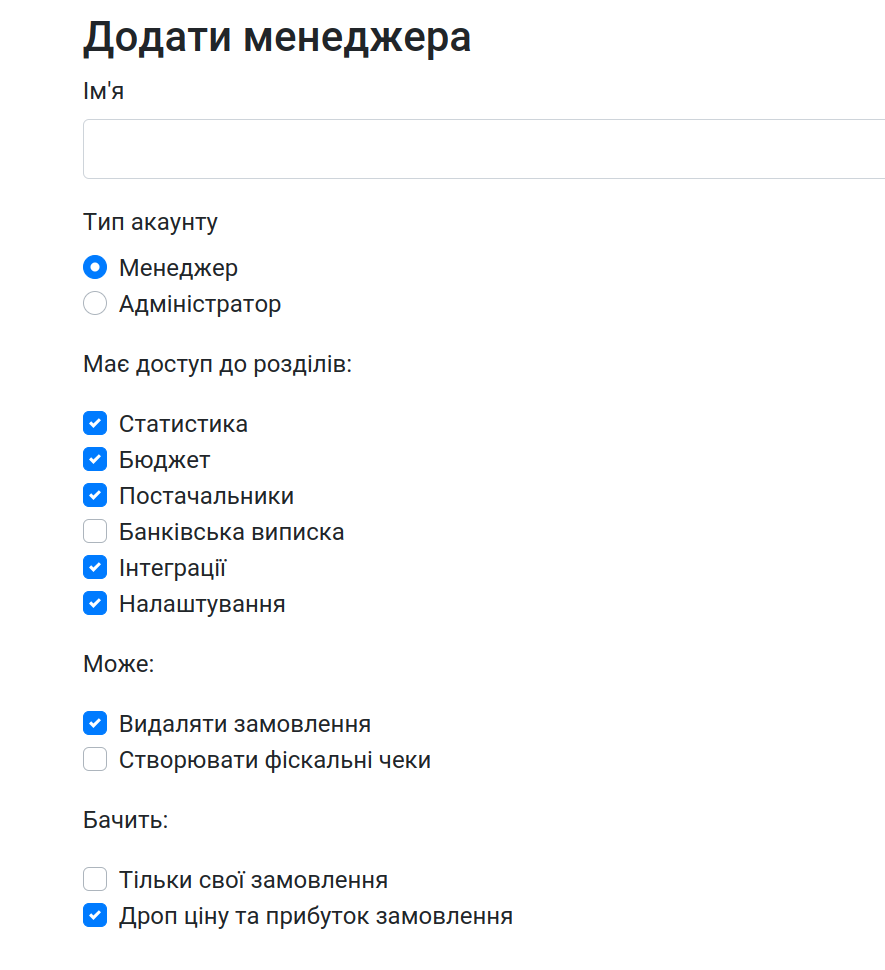Disable the Видаляти замовлення permission checkbox

(x=95, y=724)
